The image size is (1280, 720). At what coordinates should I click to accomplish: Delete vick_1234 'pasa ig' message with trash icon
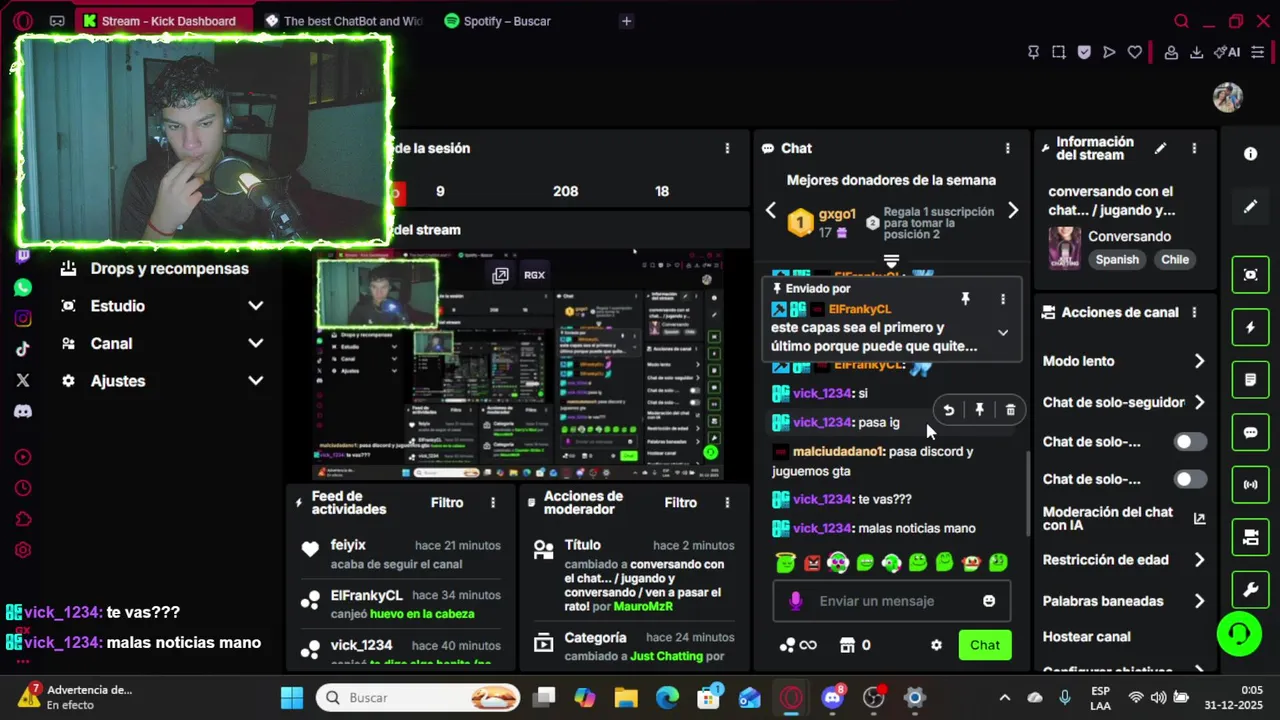pyautogui.click(x=1010, y=410)
